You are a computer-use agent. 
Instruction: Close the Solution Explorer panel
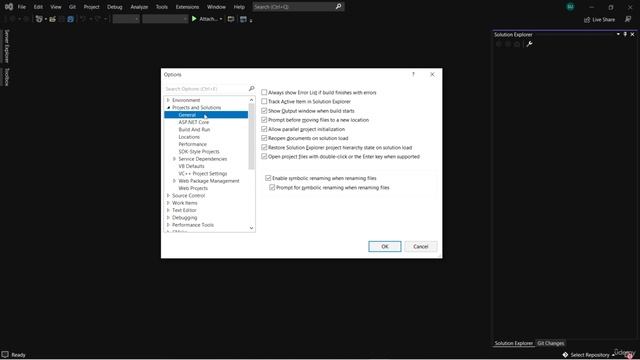click(x=632, y=34)
